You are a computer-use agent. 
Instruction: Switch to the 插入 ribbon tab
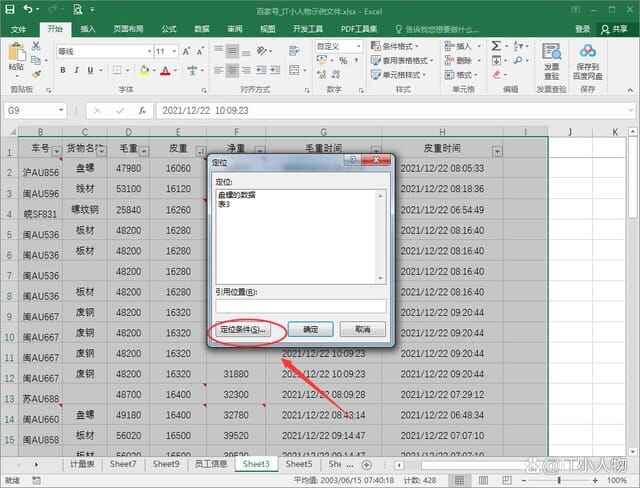click(88, 29)
